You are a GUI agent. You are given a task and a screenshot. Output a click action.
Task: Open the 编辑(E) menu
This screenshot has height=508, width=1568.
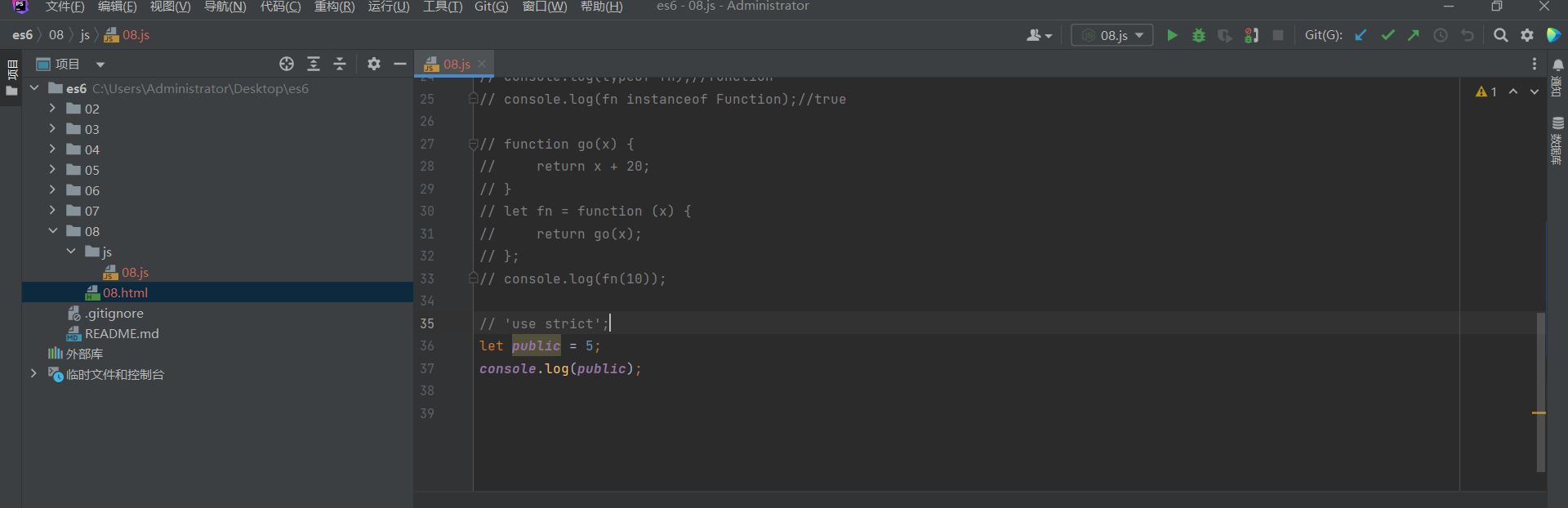point(118,7)
